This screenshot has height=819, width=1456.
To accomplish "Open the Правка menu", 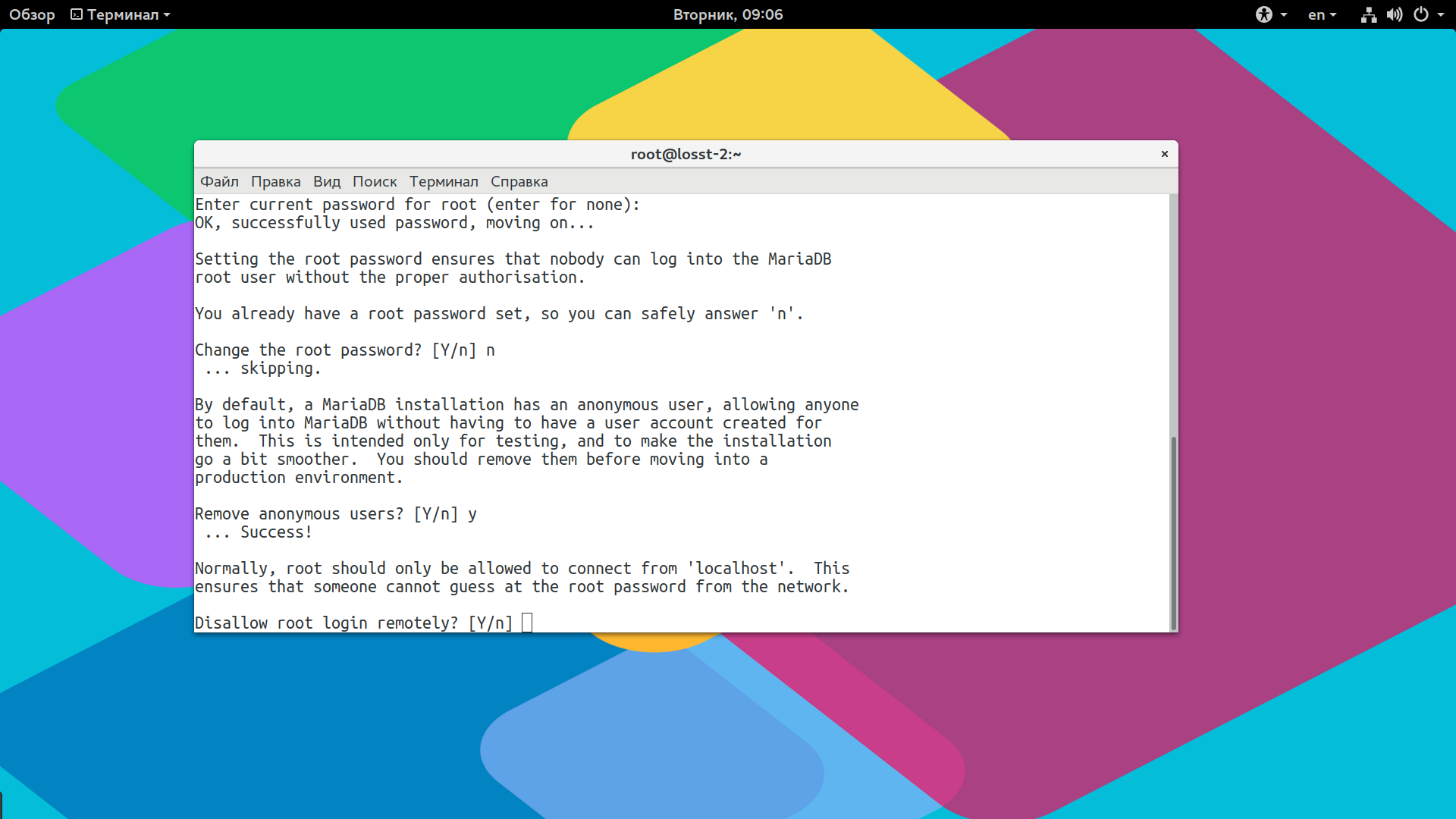I will tap(276, 181).
